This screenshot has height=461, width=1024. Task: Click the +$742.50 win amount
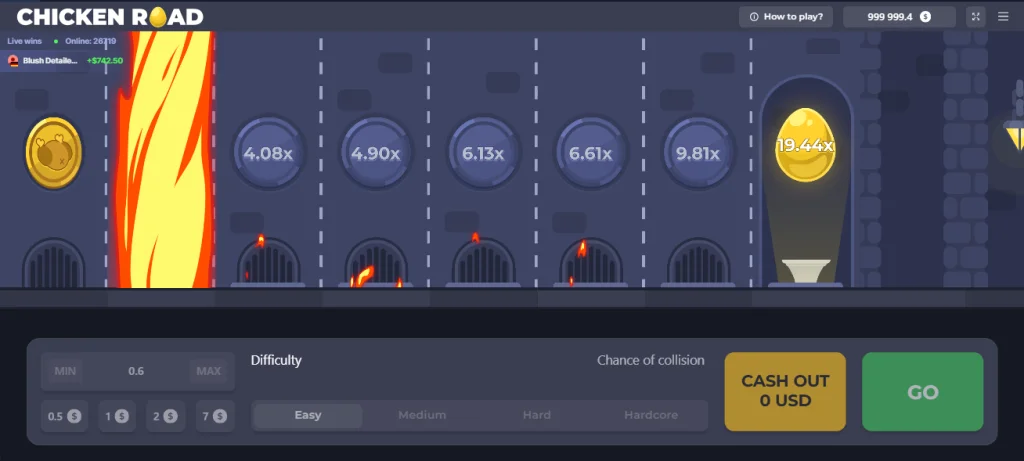tap(104, 61)
